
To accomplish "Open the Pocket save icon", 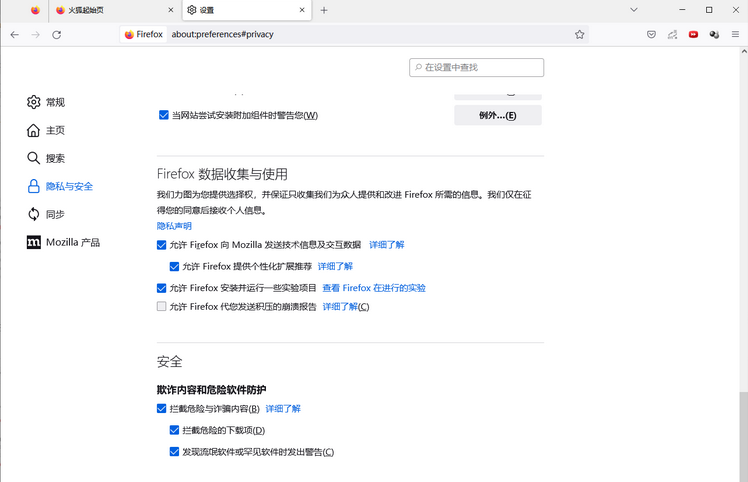I will point(651,34).
